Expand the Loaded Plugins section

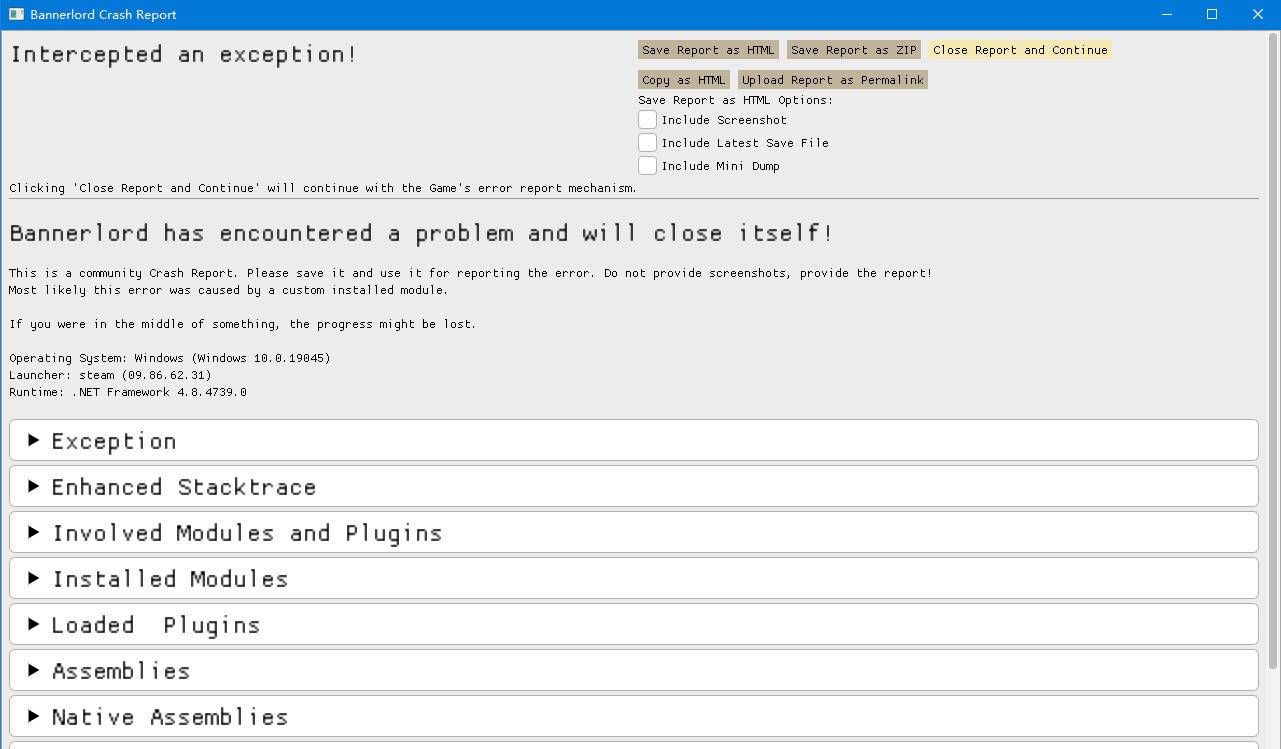634,624
